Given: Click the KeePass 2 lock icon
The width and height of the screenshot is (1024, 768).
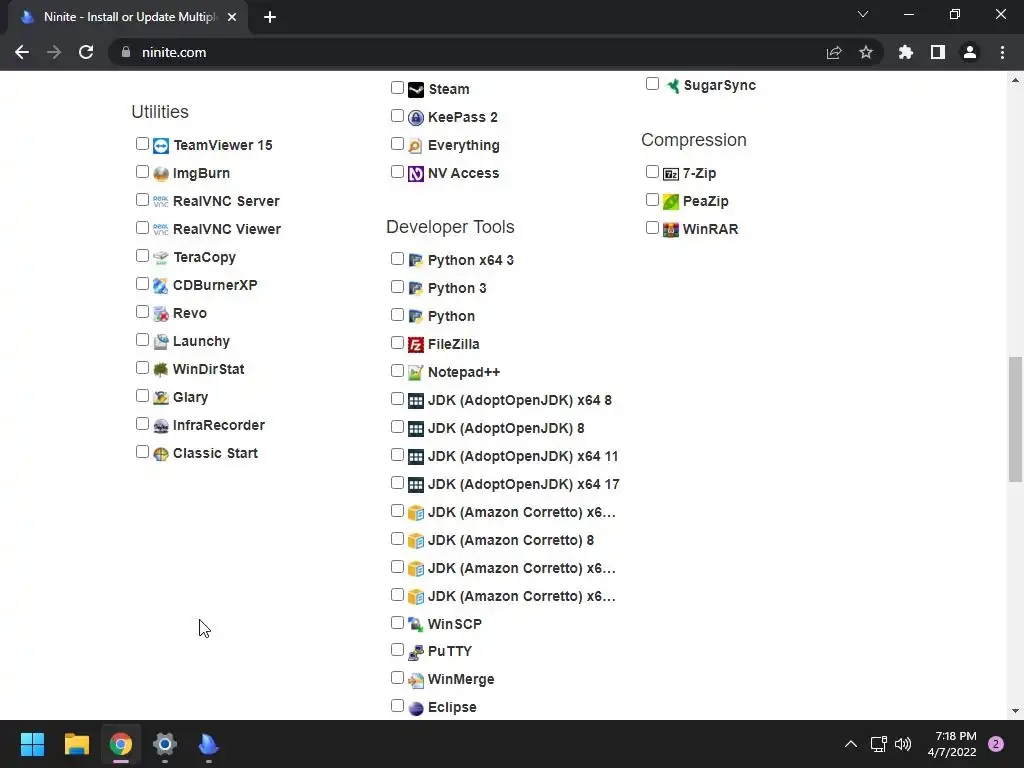Looking at the screenshot, I should [416, 118].
